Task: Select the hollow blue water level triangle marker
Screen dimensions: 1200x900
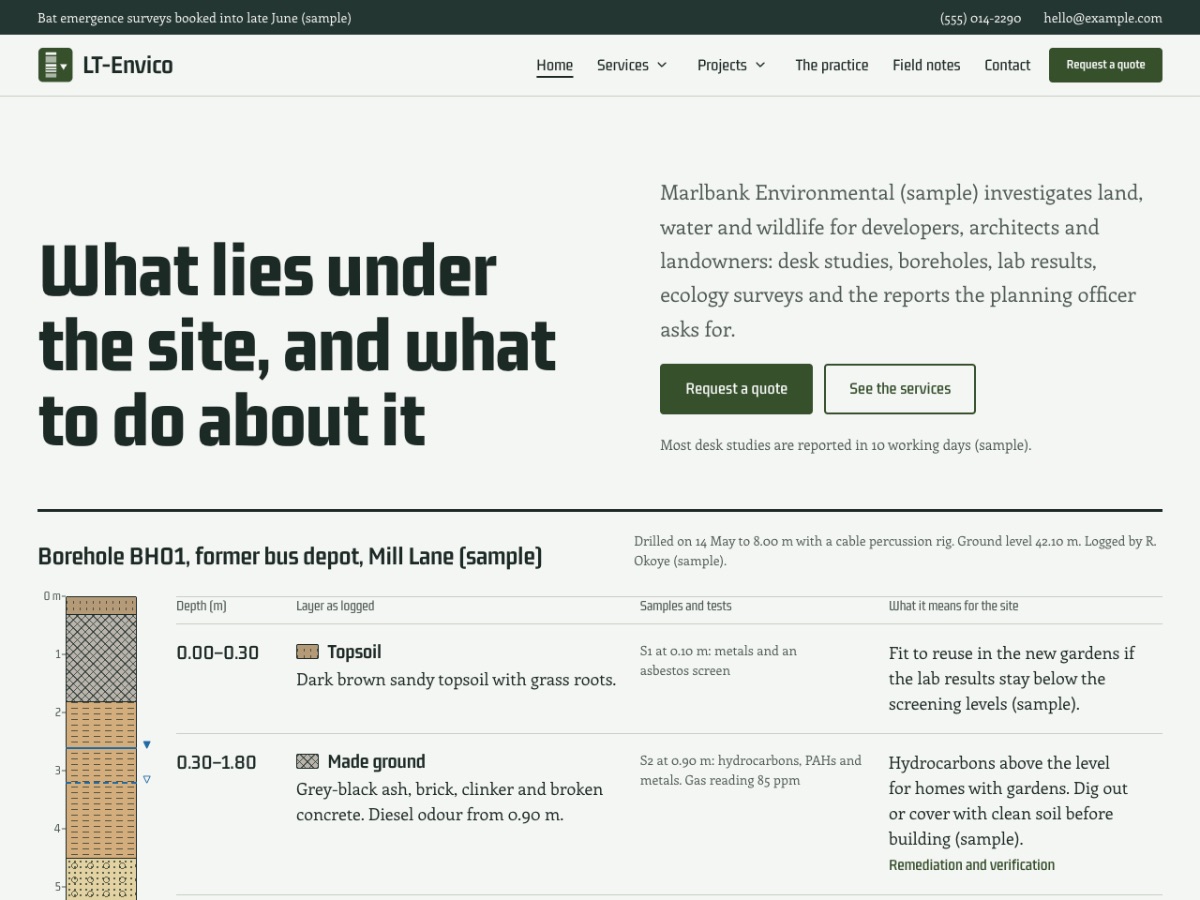Action: click(147, 779)
